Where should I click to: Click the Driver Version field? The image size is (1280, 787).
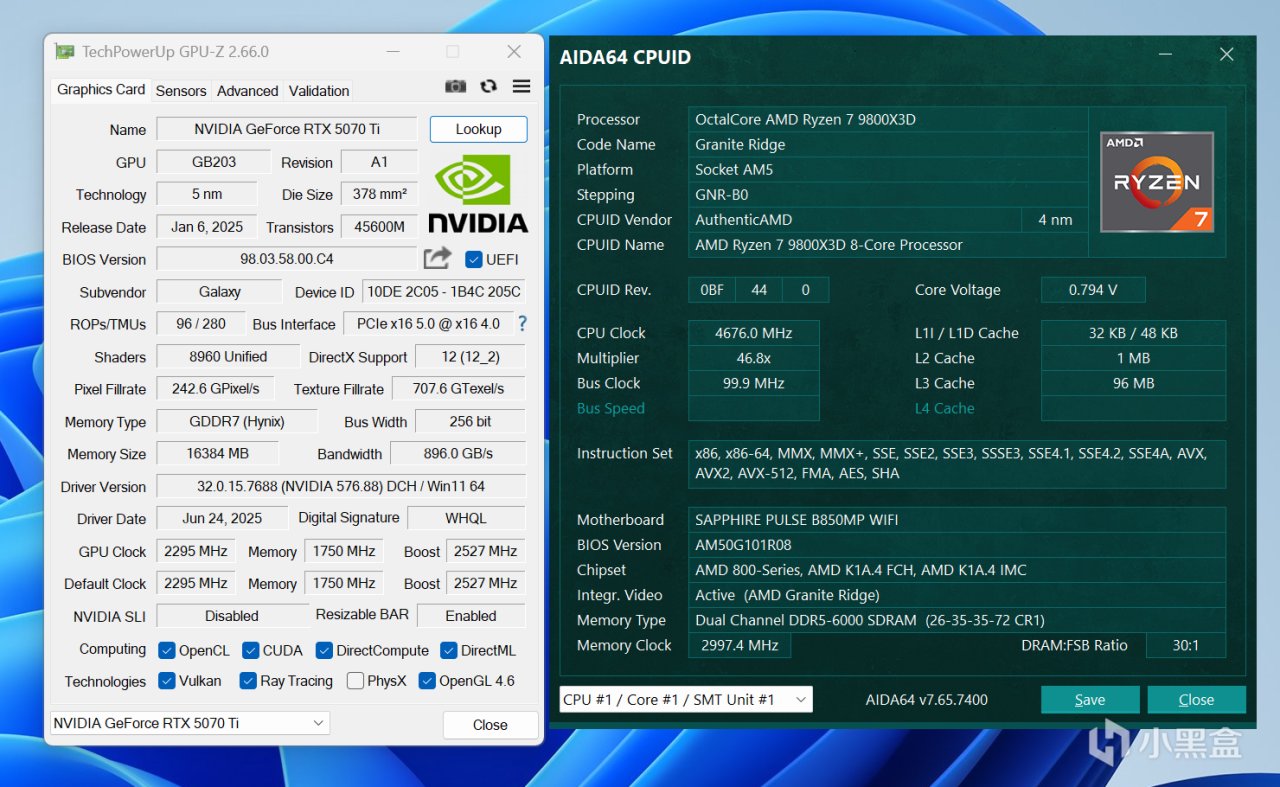341,487
